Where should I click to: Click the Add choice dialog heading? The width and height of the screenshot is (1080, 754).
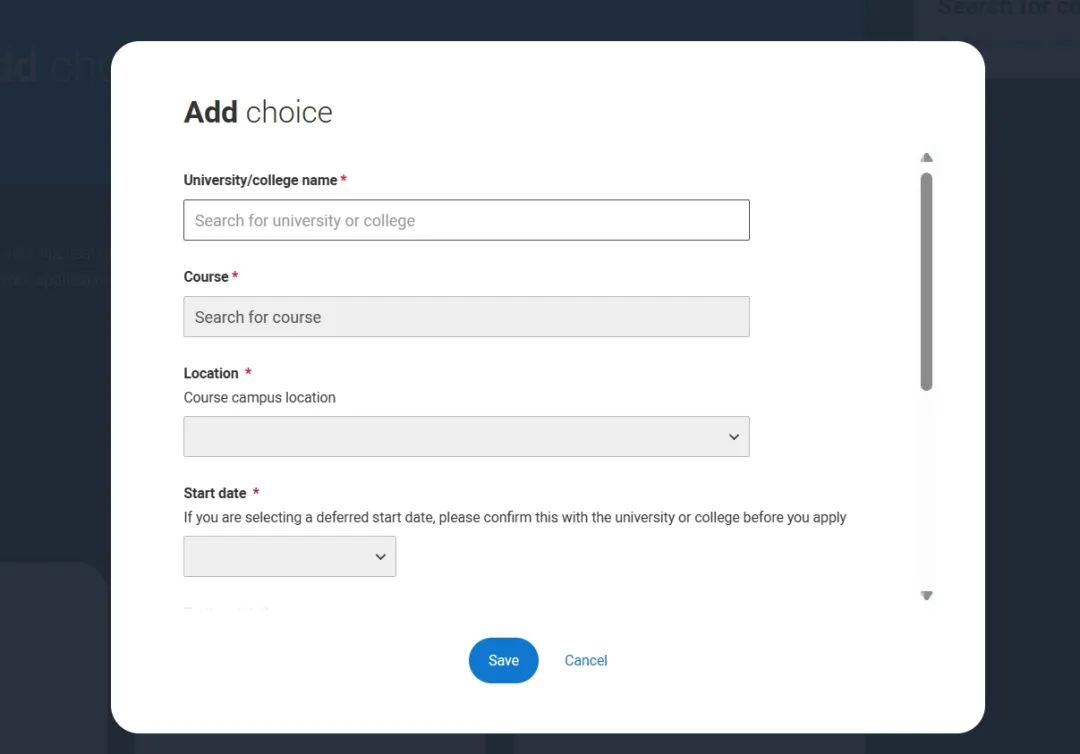pos(258,112)
